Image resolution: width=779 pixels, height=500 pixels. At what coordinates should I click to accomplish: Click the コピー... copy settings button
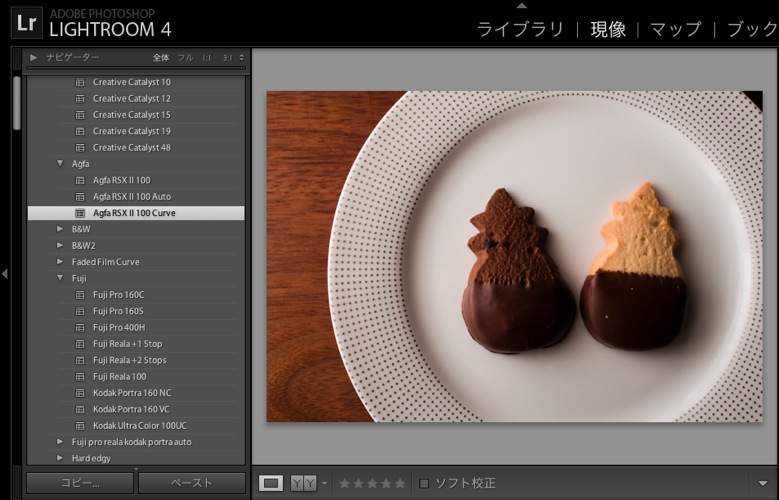point(80,483)
